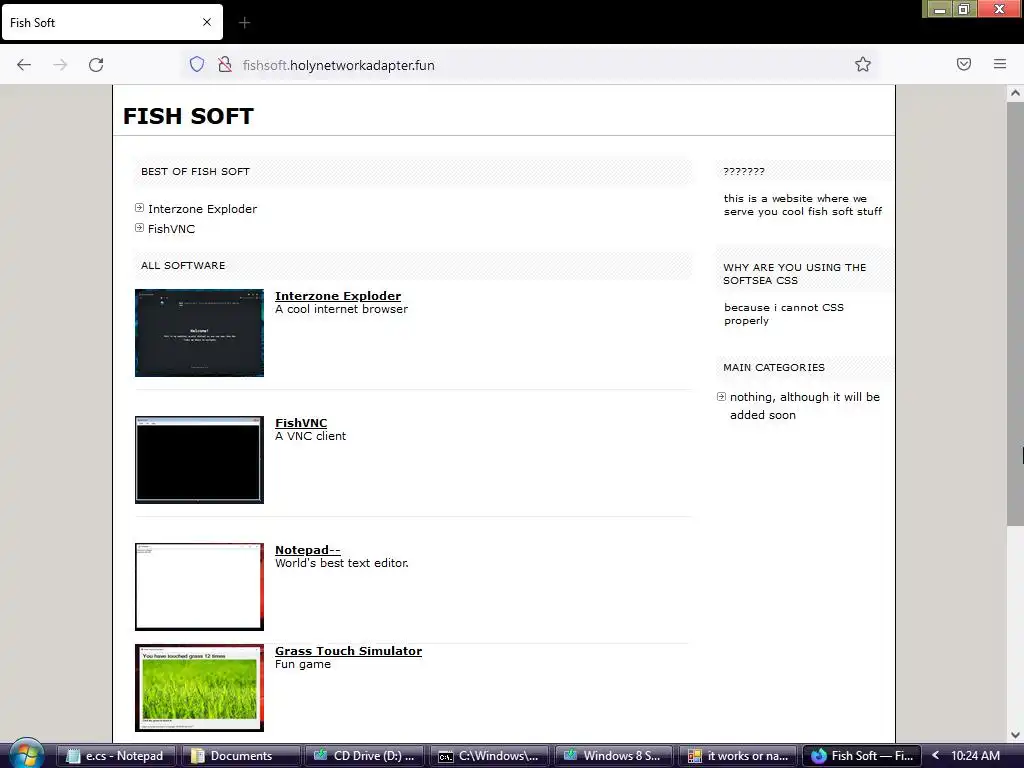The width and height of the screenshot is (1024, 768).
Task: Switch to 'it works or na...' taskbar button
Action: (x=739, y=756)
